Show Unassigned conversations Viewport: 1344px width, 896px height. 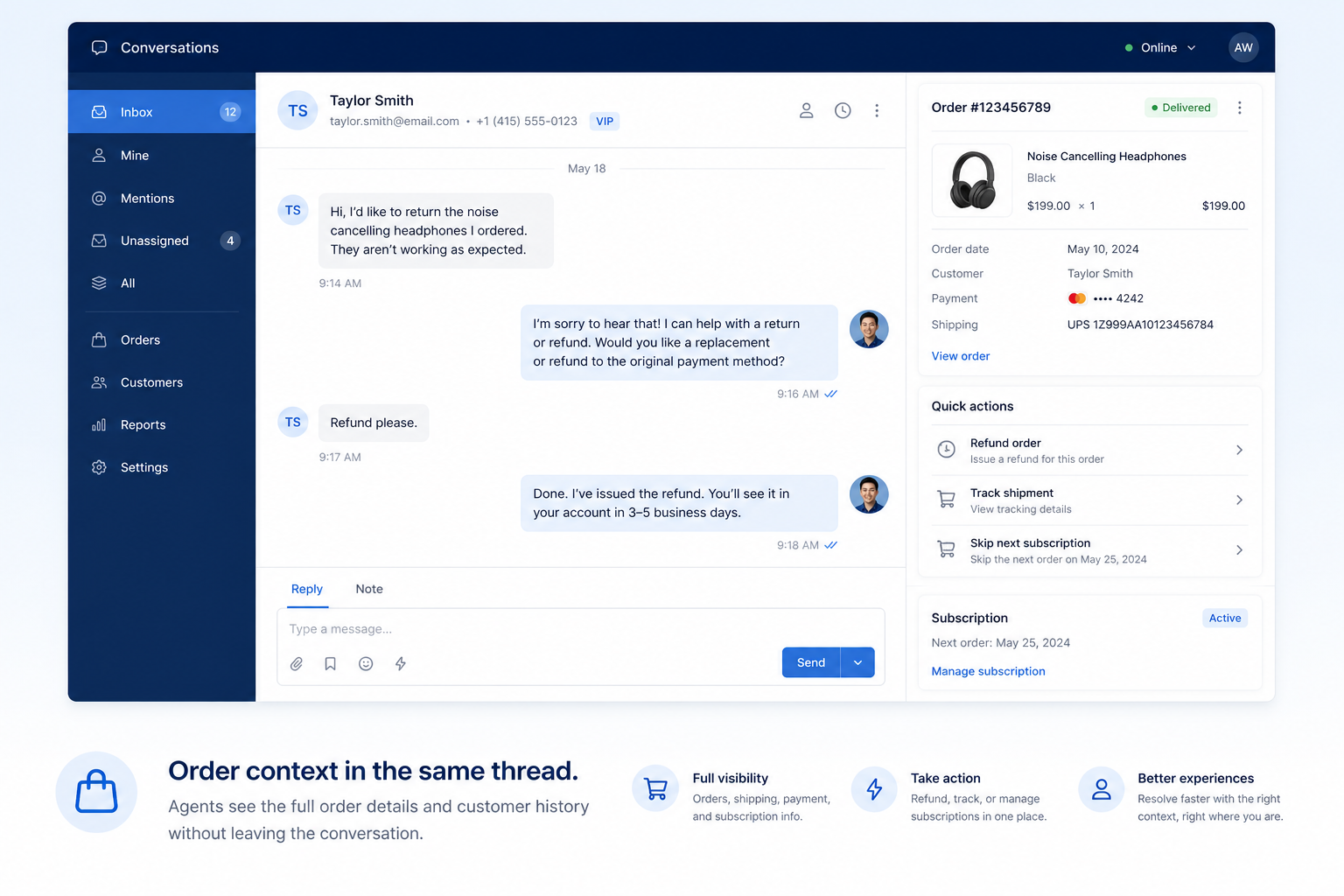click(162, 241)
